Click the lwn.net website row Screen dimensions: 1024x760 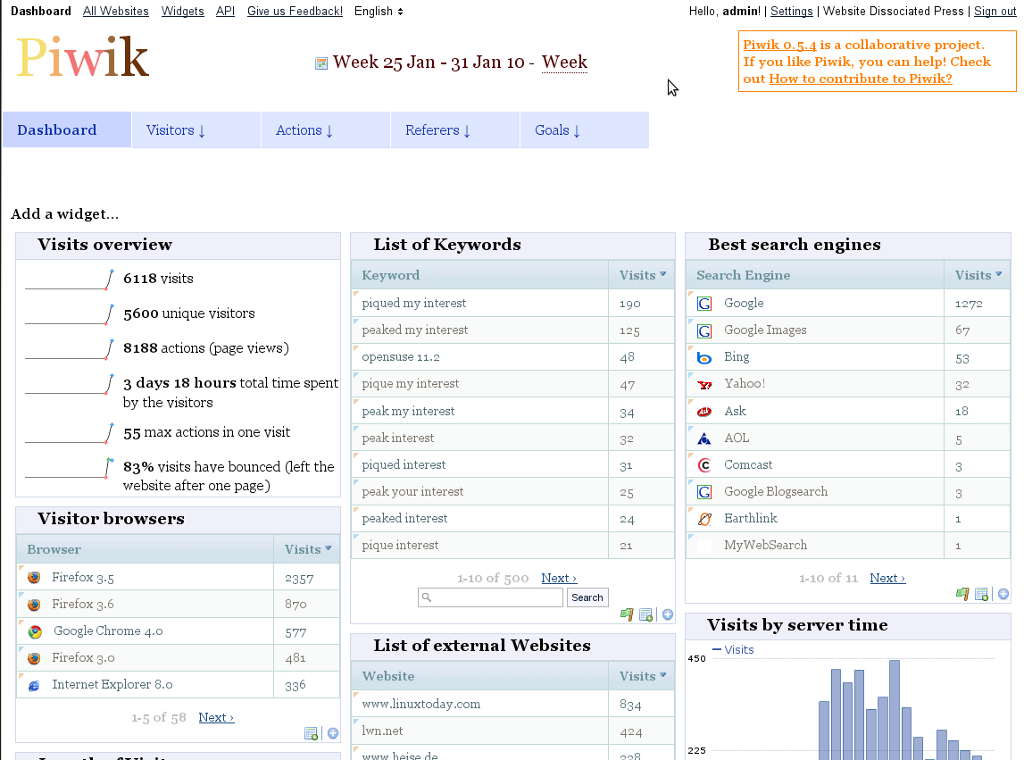pyautogui.click(x=513, y=731)
